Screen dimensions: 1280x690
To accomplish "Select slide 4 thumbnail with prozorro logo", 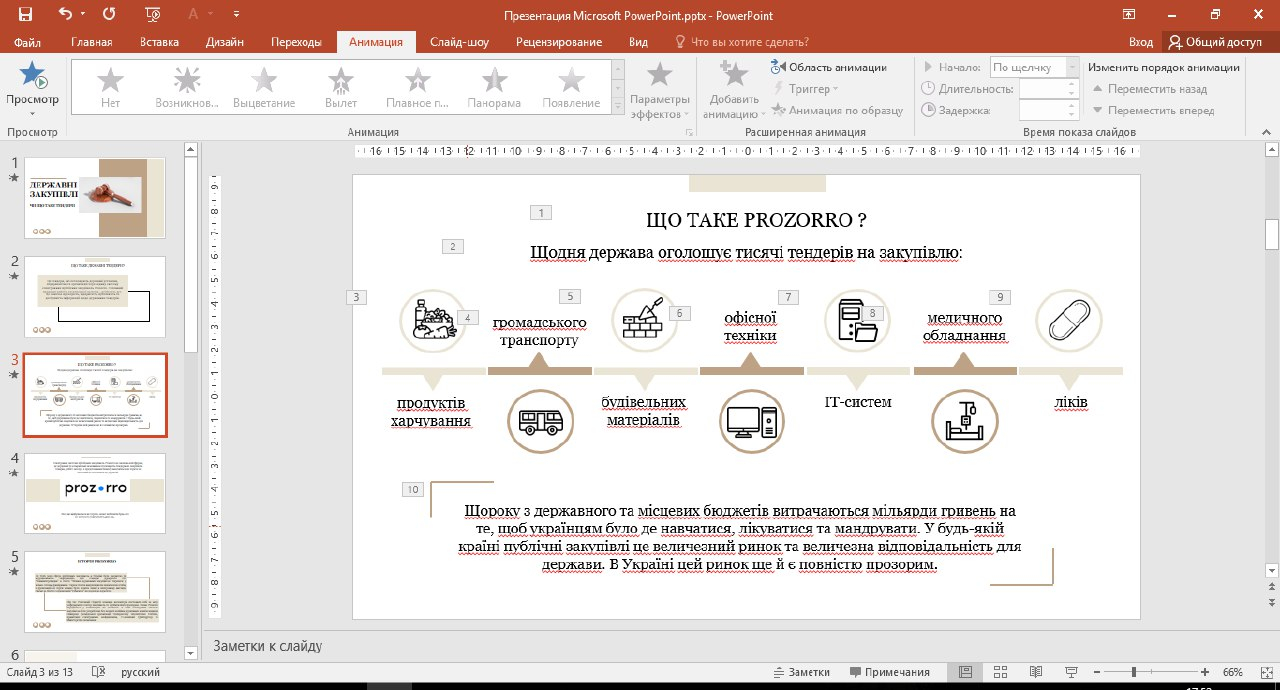I will pyautogui.click(x=95, y=493).
